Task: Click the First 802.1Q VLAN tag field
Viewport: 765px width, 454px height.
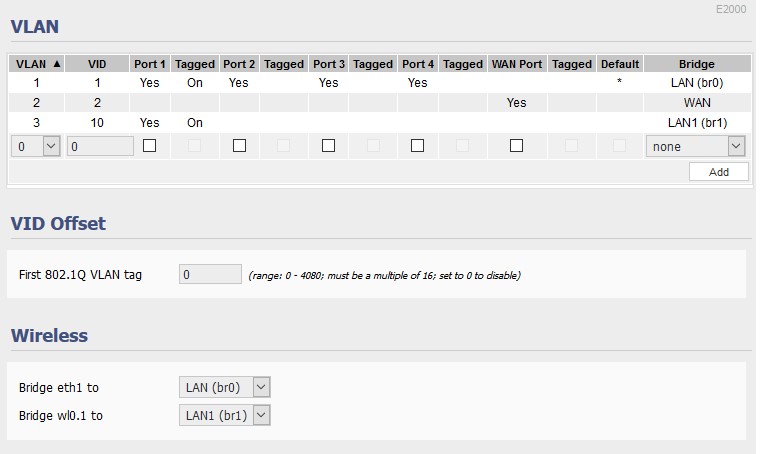Action: (210, 274)
